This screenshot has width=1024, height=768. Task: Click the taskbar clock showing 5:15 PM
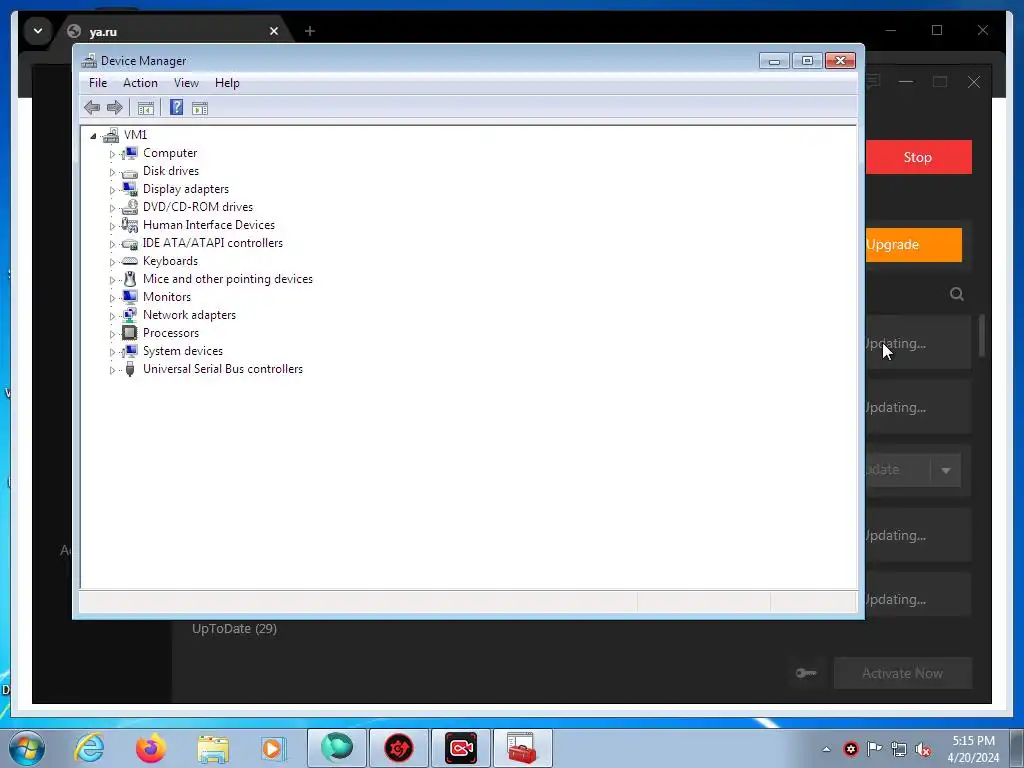pyautogui.click(x=974, y=749)
